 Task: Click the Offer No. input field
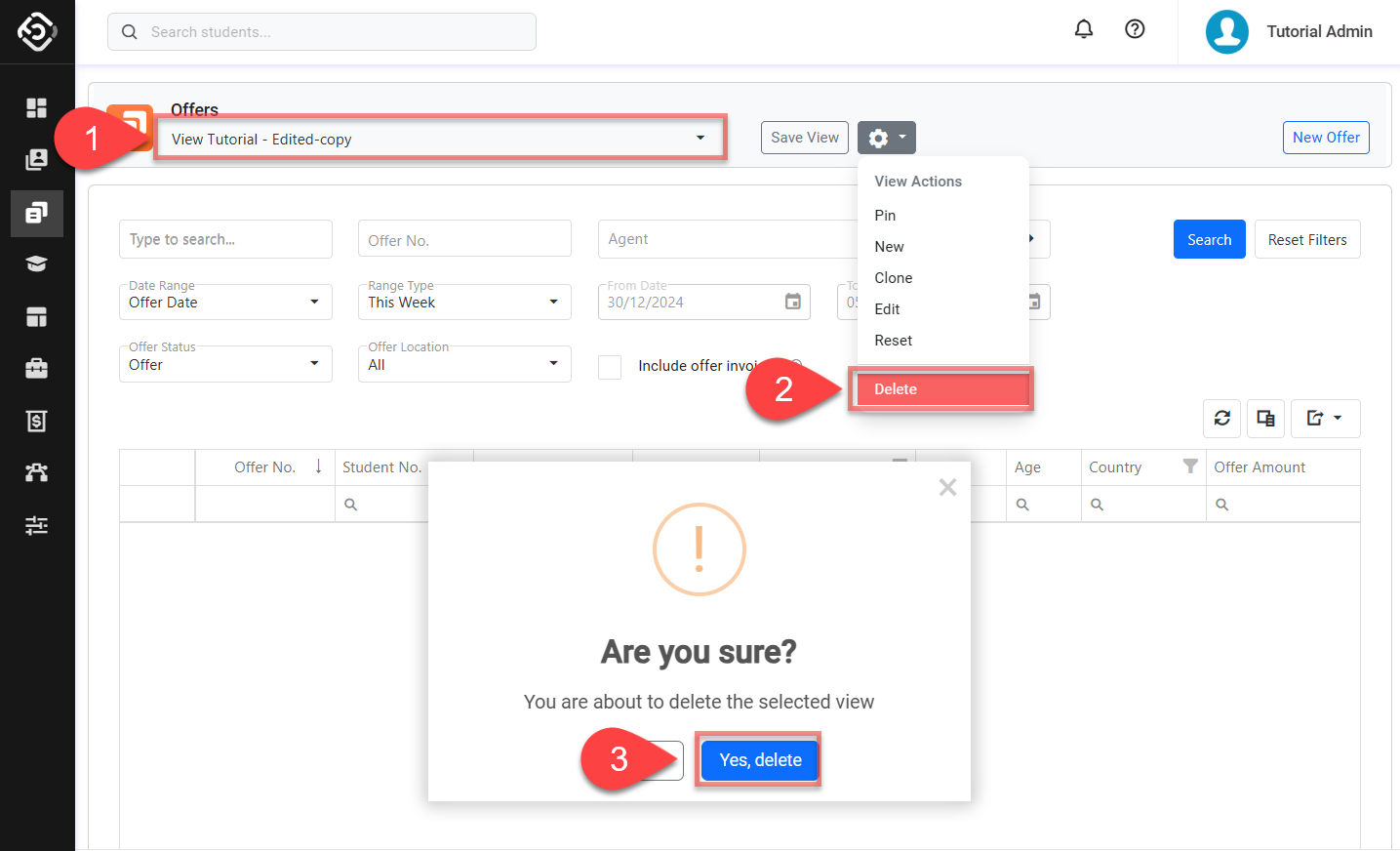(463, 240)
